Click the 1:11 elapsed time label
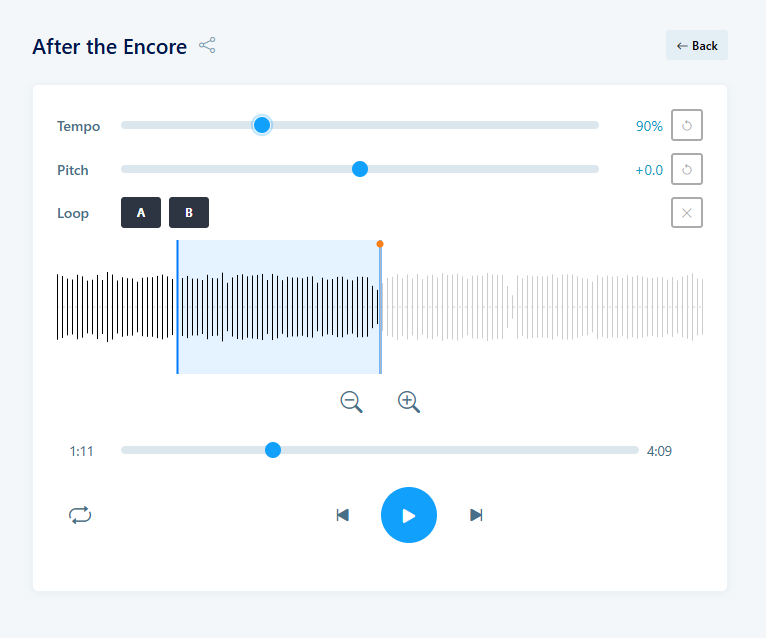Image resolution: width=766 pixels, height=638 pixels. (81, 451)
